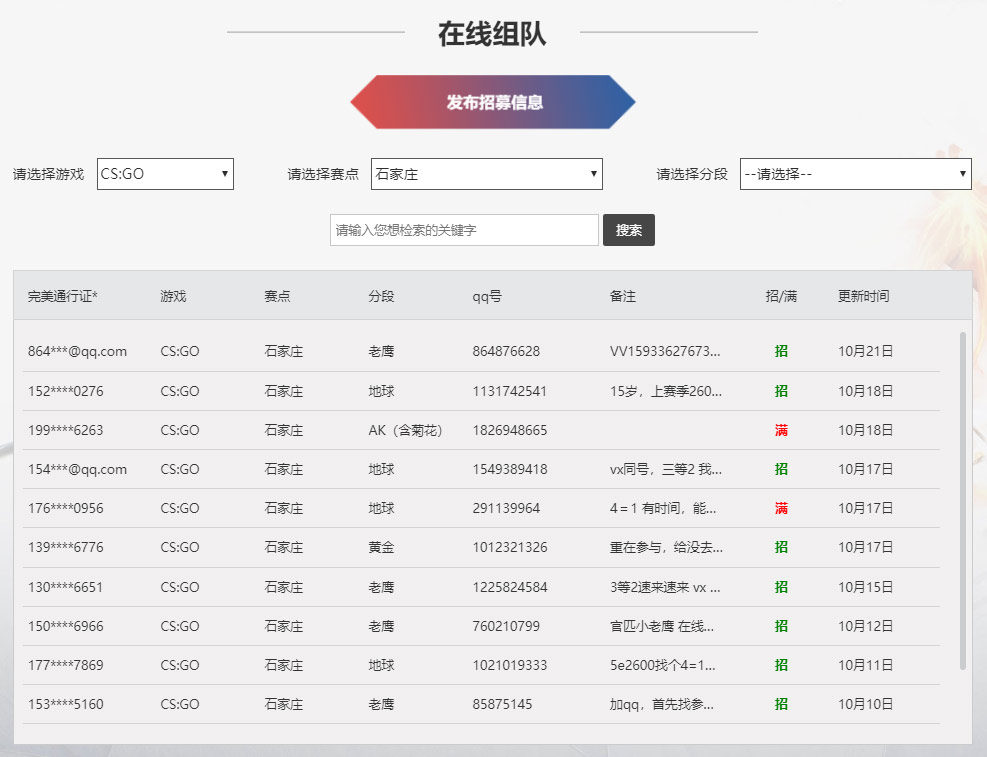Click the 完美通行证* column header
The width and height of the screenshot is (987, 757).
(x=70, y=296)
